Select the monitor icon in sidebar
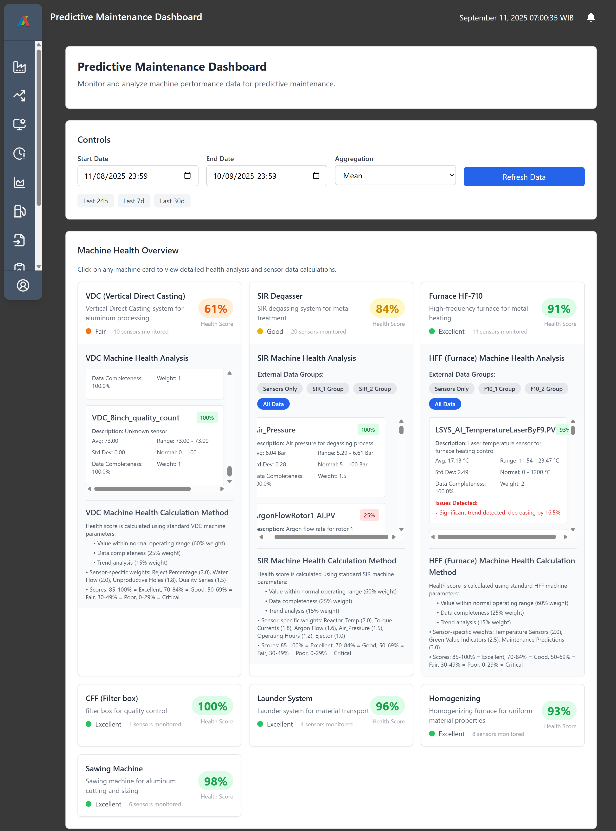Viewport: 616px width, 831px height. (19, 125)
